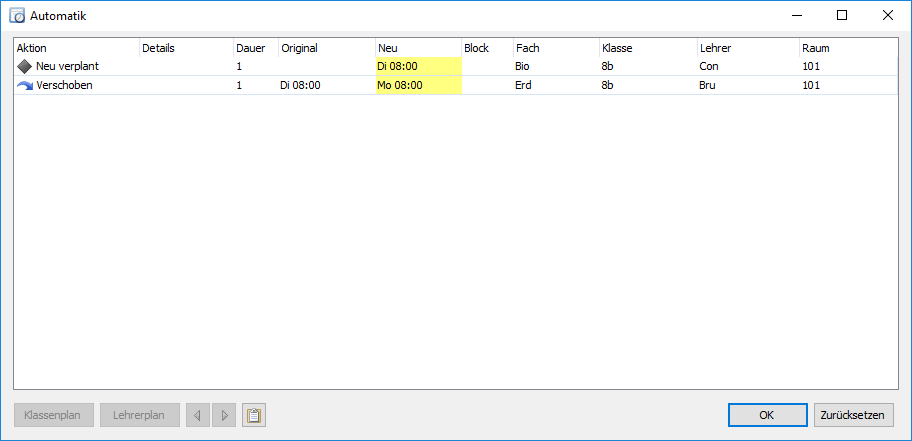Close the Automatik dialog window

point(888,16)
